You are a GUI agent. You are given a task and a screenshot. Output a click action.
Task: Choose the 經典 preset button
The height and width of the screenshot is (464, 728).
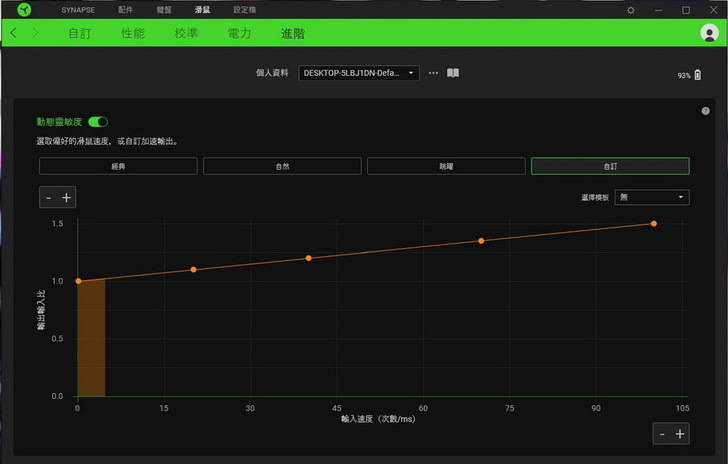click(118, 166)
